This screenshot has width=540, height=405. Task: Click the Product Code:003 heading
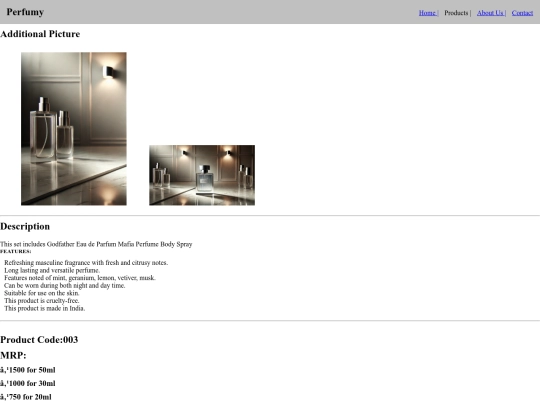tap(39, 340)
